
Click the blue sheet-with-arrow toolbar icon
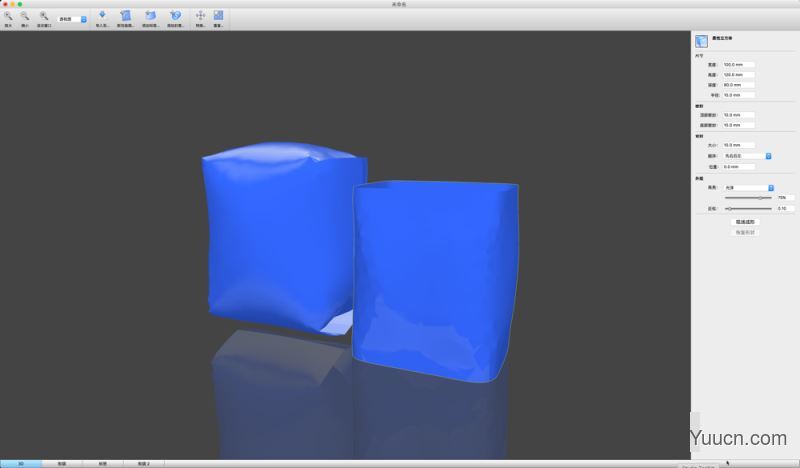(150, 15)
